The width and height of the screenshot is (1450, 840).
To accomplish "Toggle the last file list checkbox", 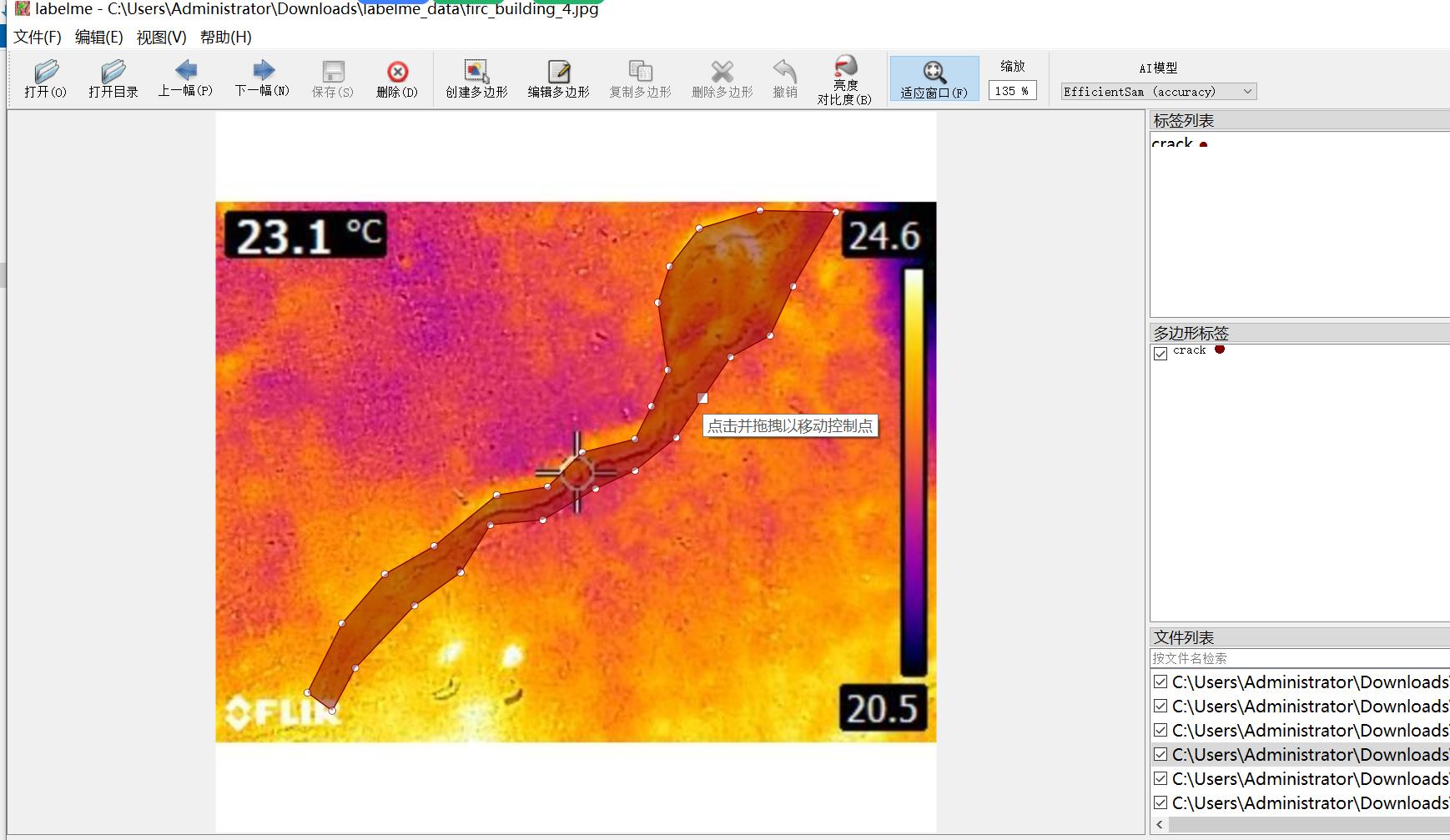I will [1161, 802].
